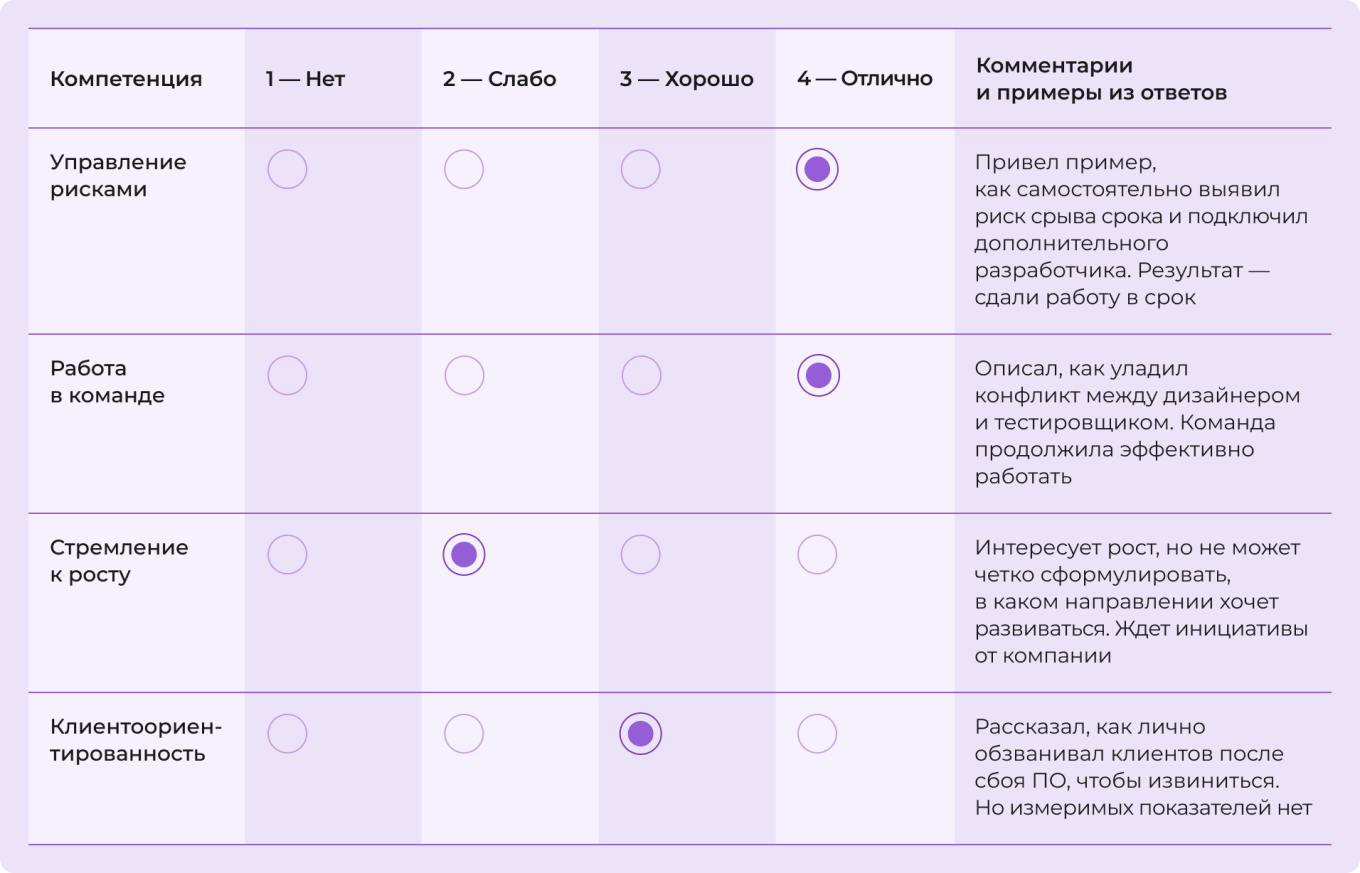Click the Комментарии и примеры из ответов header
Screen dimensions: 1360x873
pyautogui.click(x=1101, y=79)
